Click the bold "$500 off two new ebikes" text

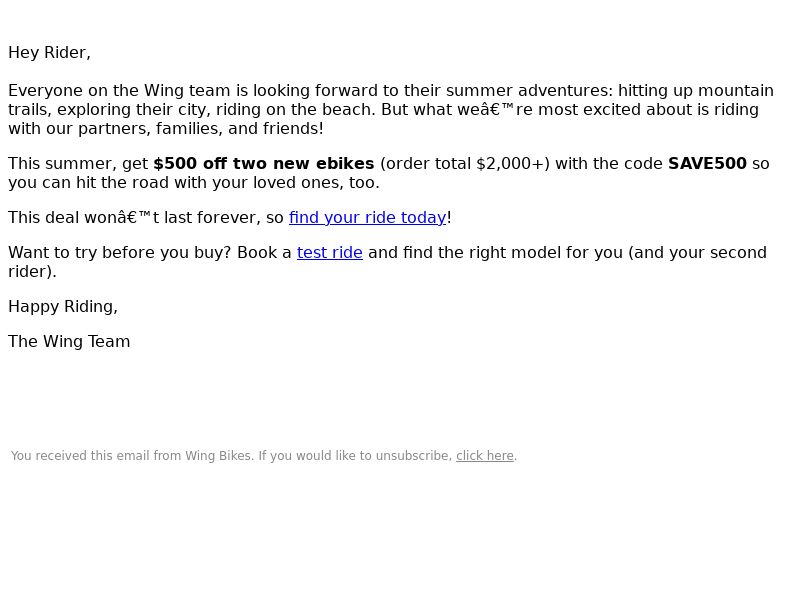pos(264,164)
